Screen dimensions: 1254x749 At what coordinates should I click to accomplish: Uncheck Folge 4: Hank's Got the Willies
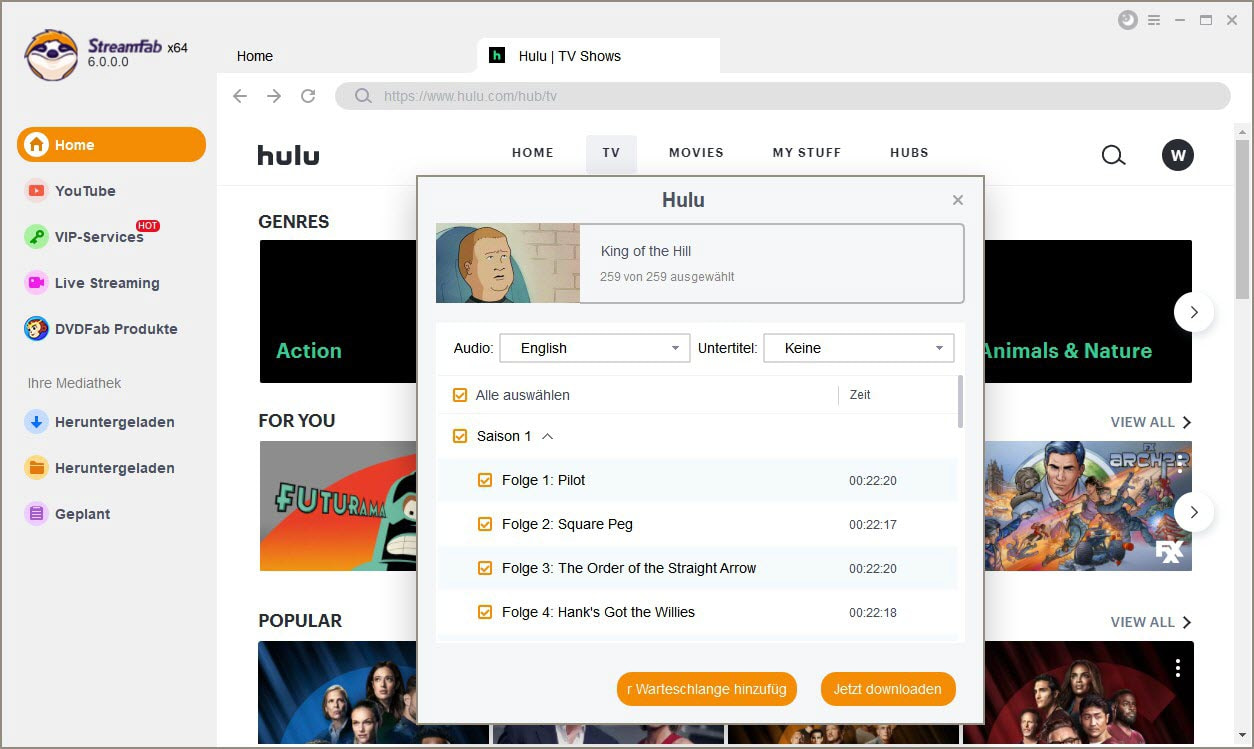pyautogui.click(x=485, y=612)
